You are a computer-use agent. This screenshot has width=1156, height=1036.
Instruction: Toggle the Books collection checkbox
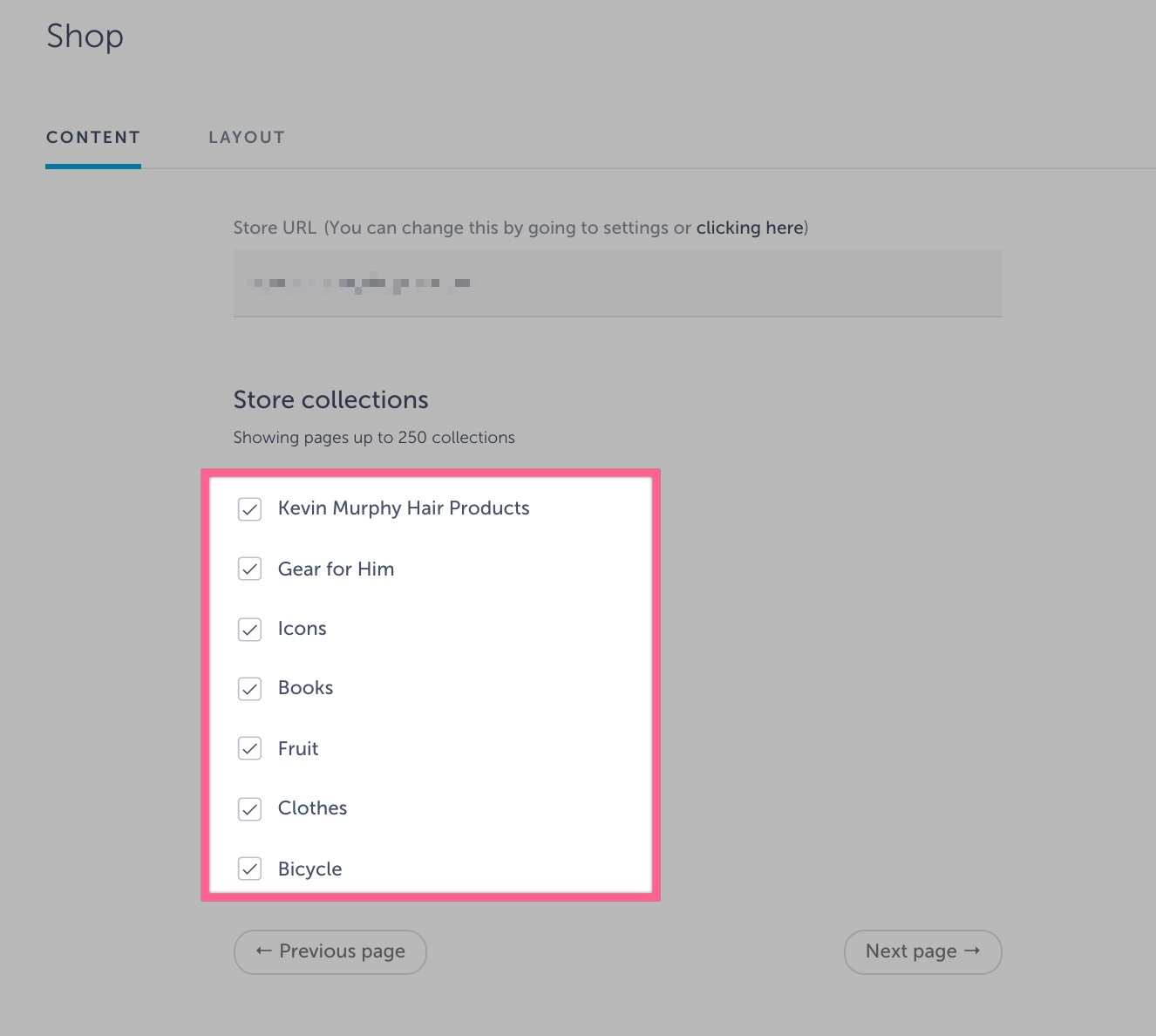coord(249,688)
